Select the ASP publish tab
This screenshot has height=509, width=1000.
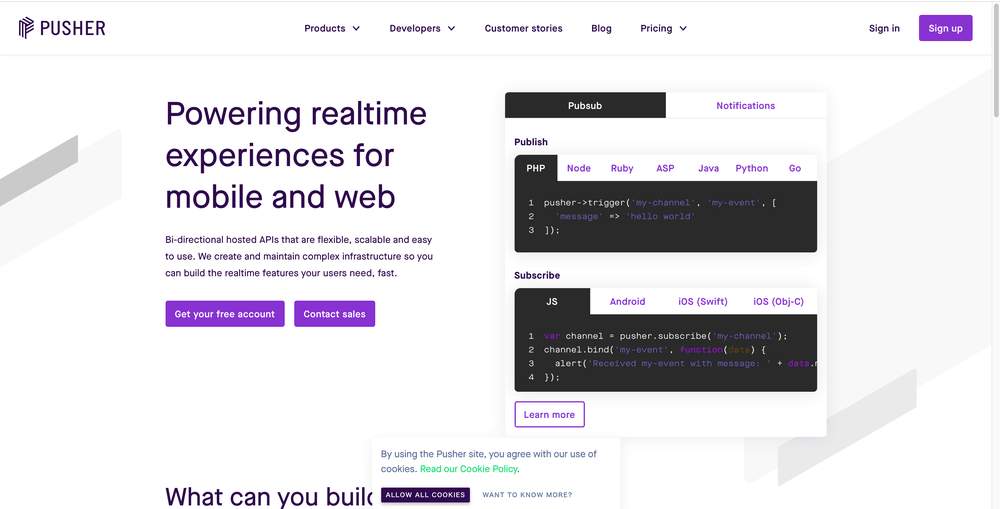(665, 168)
